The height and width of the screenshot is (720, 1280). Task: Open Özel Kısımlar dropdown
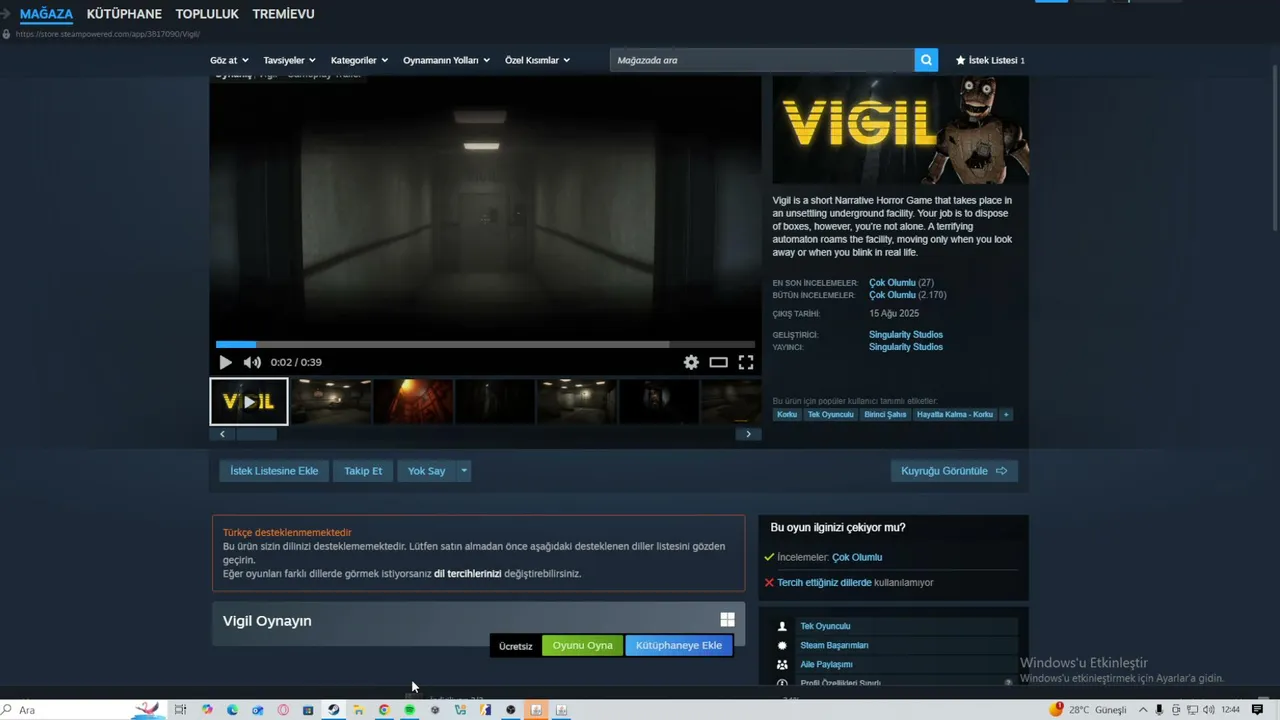(538, 60)
